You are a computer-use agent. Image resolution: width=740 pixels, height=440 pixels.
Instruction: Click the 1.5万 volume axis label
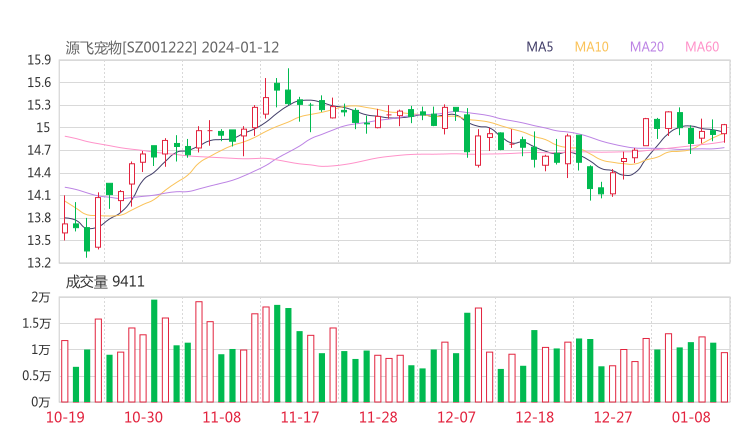[x=36, y=324]
